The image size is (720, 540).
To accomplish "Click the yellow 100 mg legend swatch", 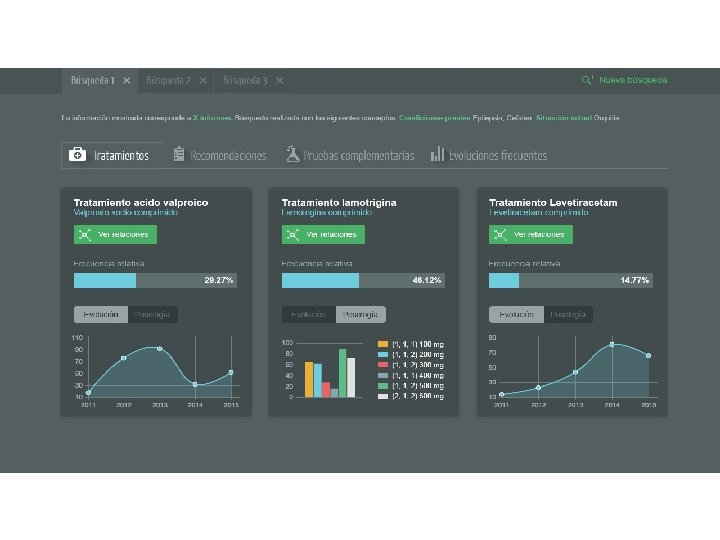I will [383, 344].
